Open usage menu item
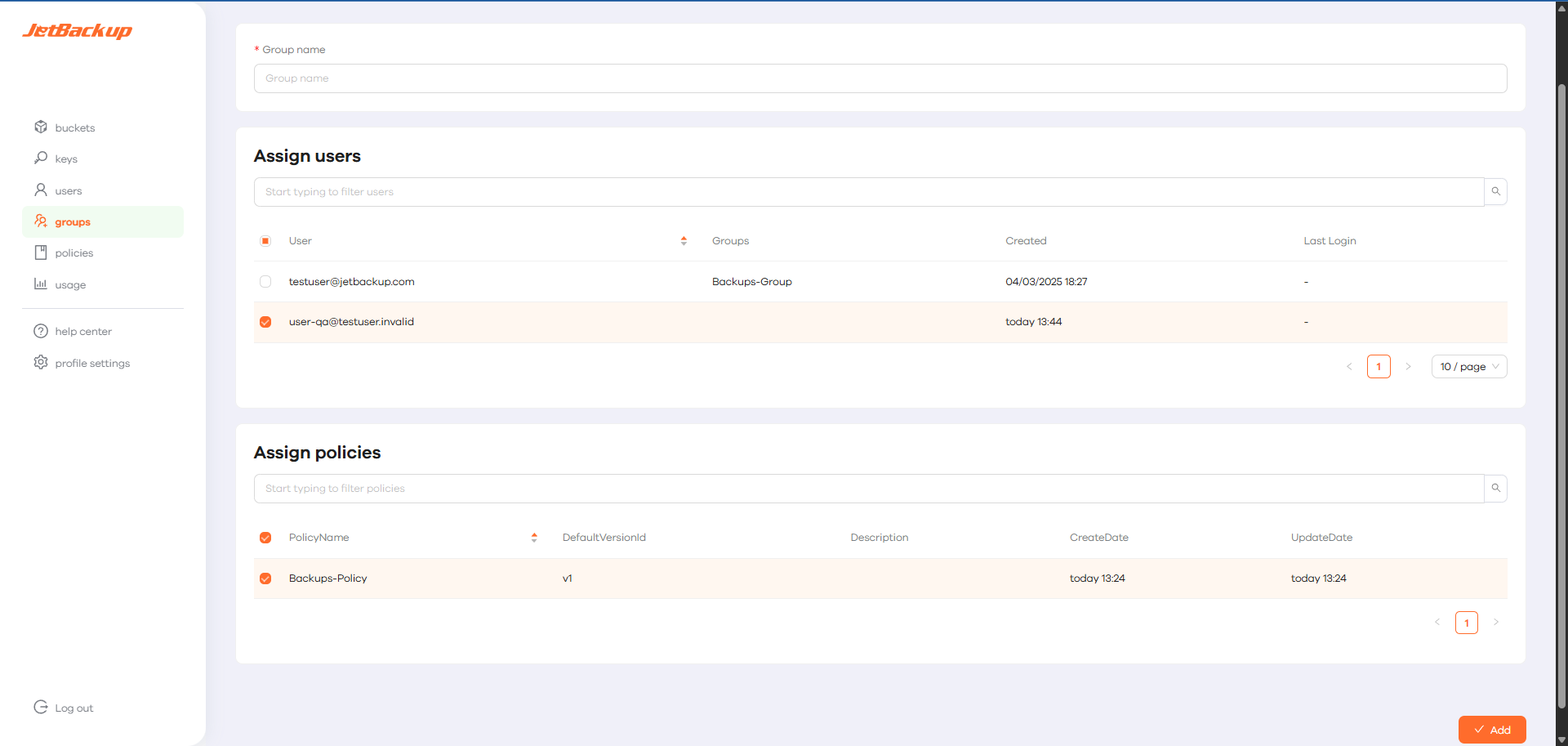 pyautogui.click(x=103, y=285)
